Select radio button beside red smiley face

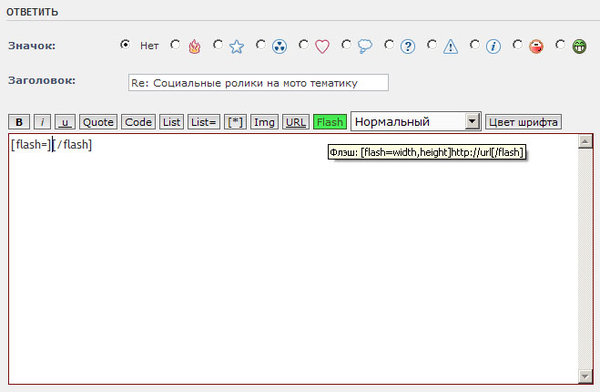518,45
